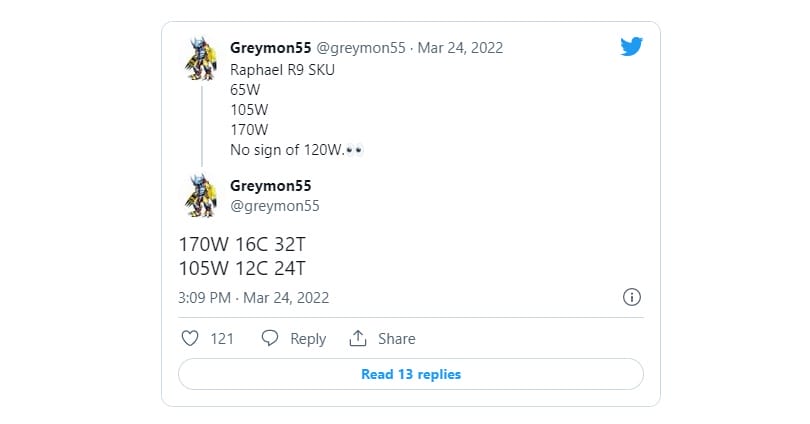The image size is (810, 424).
Task: Click the Reply label
Action: (308, 339)
